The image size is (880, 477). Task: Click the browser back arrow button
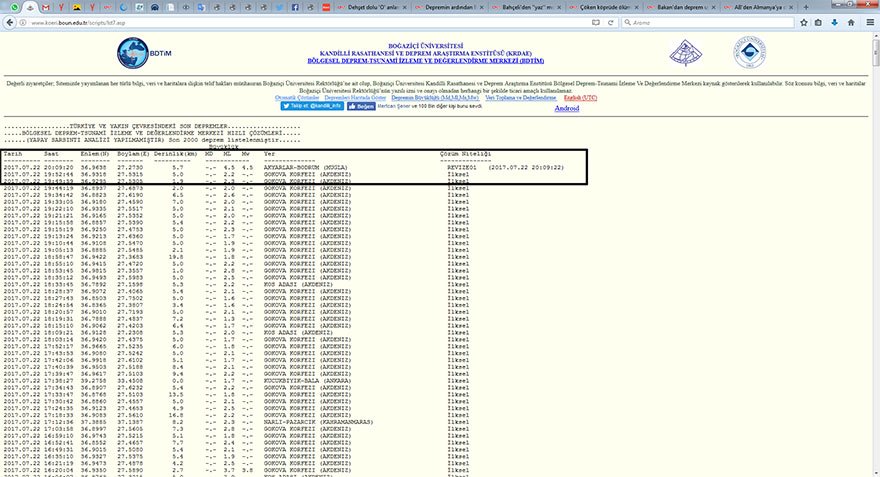coord(9,20)
